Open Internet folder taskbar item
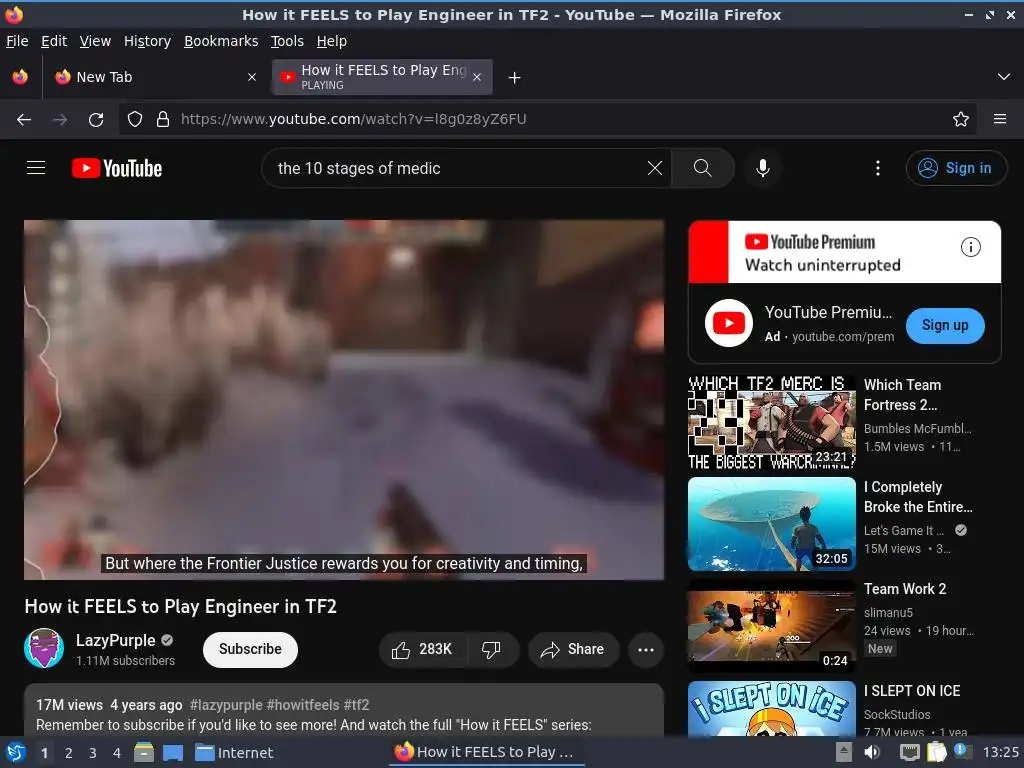1024x768 pixels. tap(234, 753)
